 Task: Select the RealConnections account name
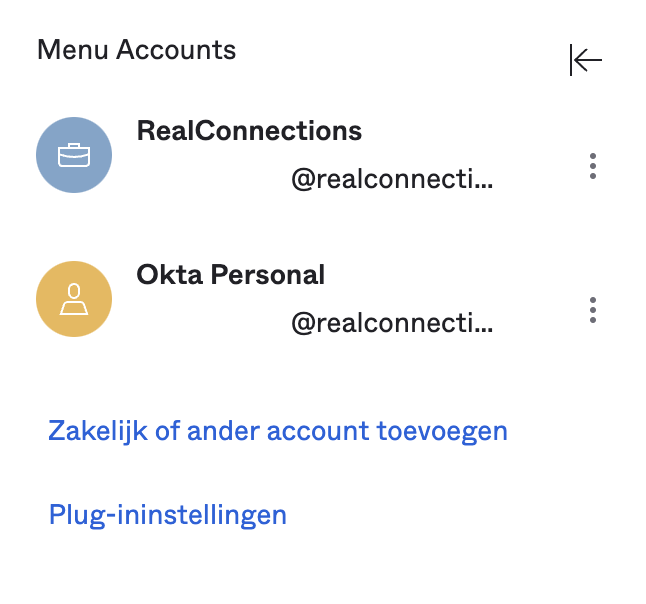[249, 131]
